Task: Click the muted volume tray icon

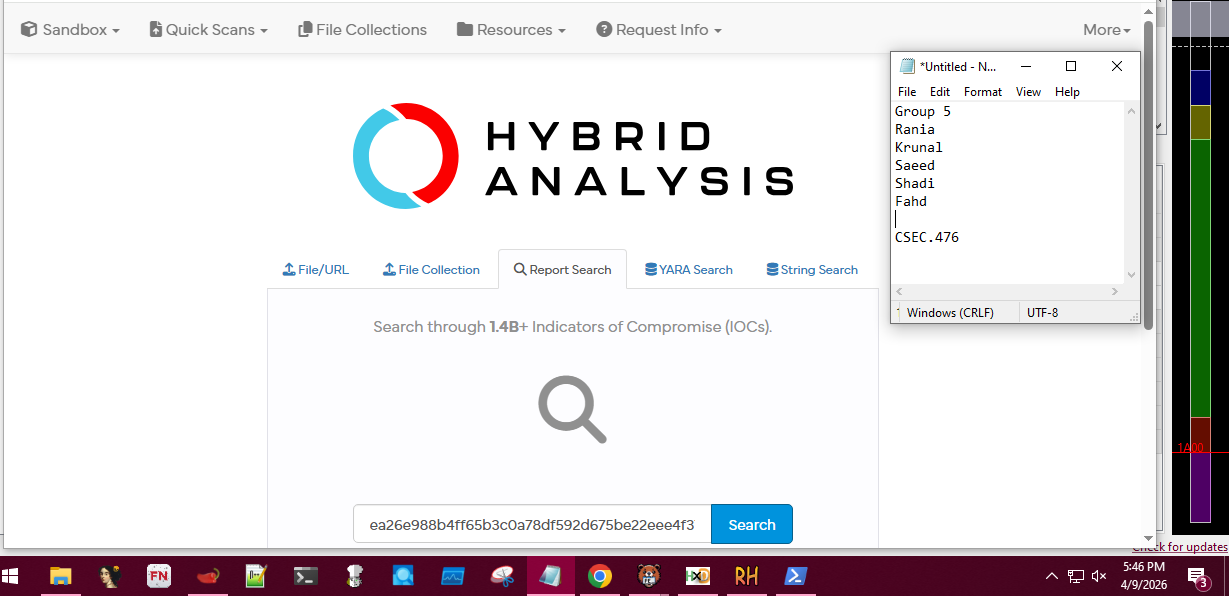Action: (1099, 576)
